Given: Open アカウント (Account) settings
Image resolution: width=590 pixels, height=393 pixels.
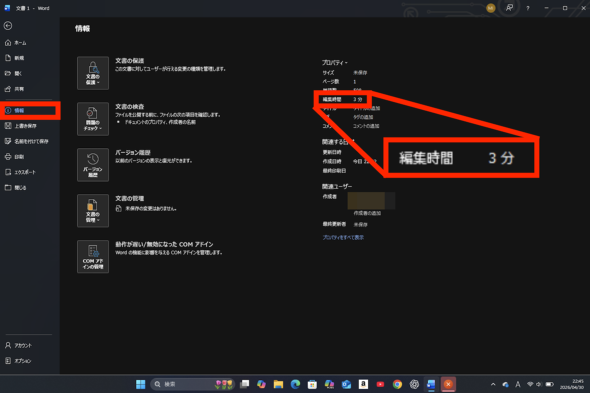Looking at the screenshot, I should pos(18,345).
